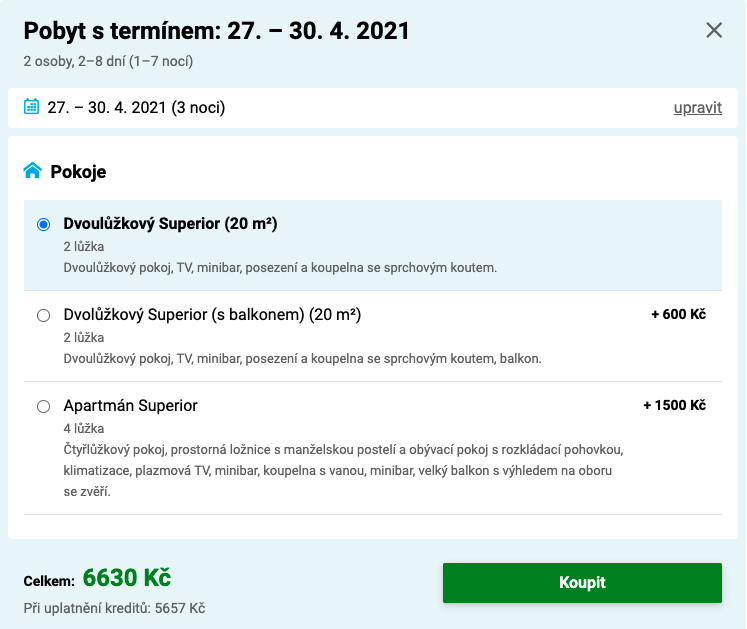Click the Apartmán Superior room title
Image resolution: width=747 pixels, height=629 pixels.
(x=130, y=406)
